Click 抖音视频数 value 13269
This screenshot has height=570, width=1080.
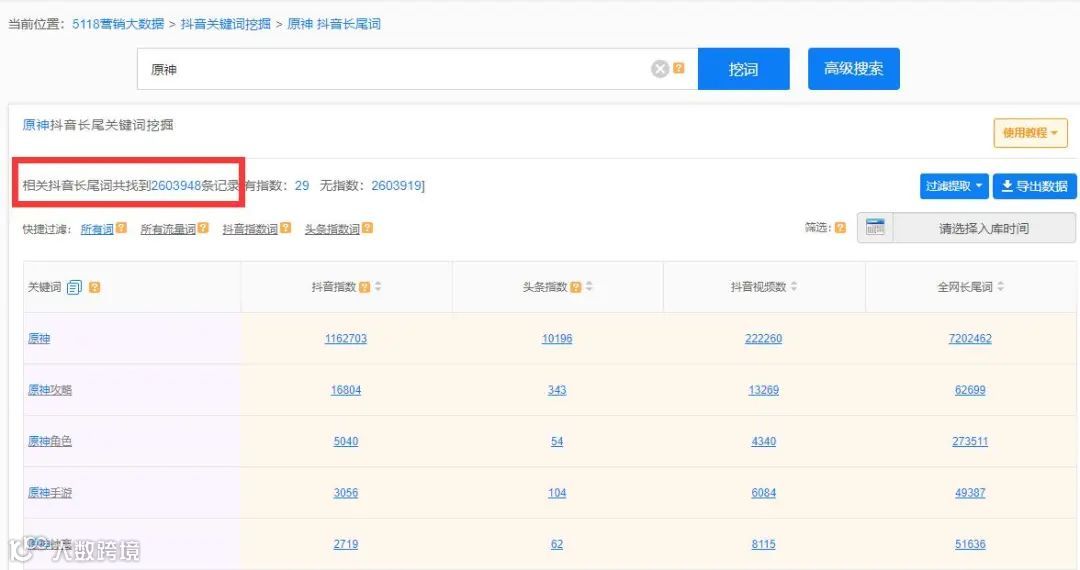click(x=763, y=390)
